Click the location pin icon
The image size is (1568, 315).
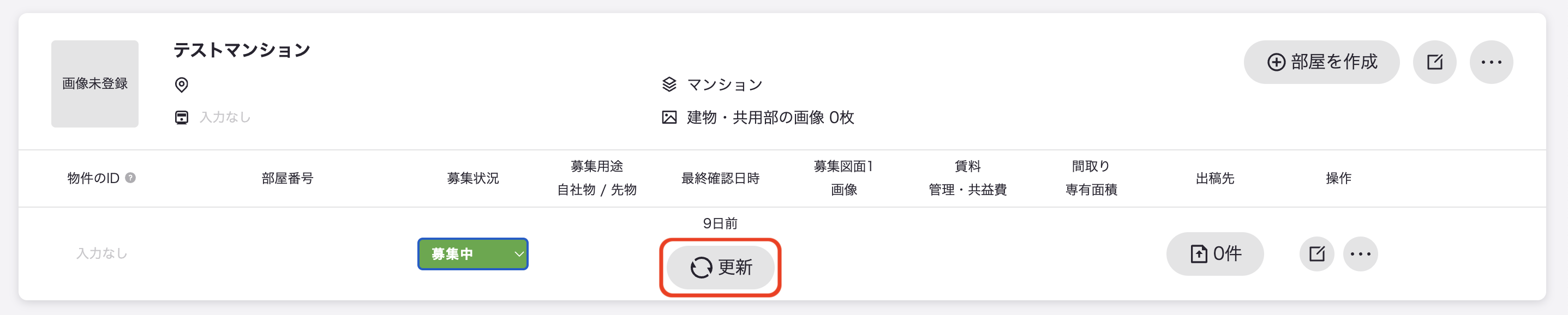pyautogui.click(x=181, y=84)
